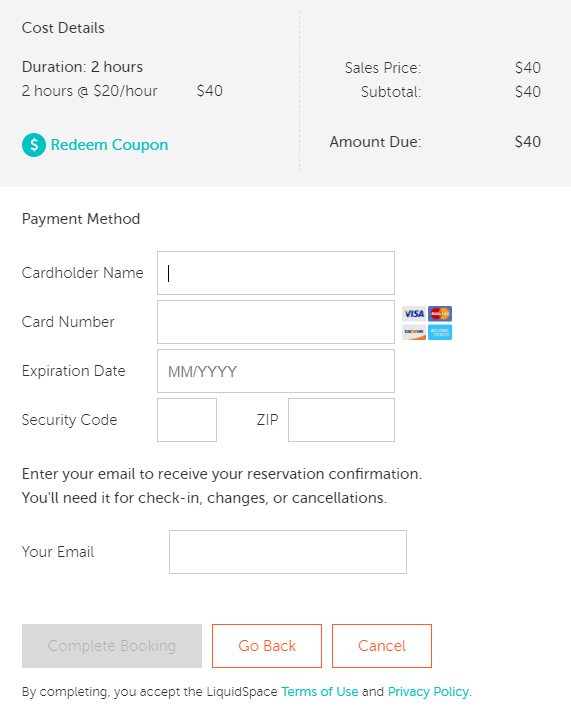Focus the Security Code box
Image resolution: width=571 pixels, height=709 pixels.
(187, 420)
